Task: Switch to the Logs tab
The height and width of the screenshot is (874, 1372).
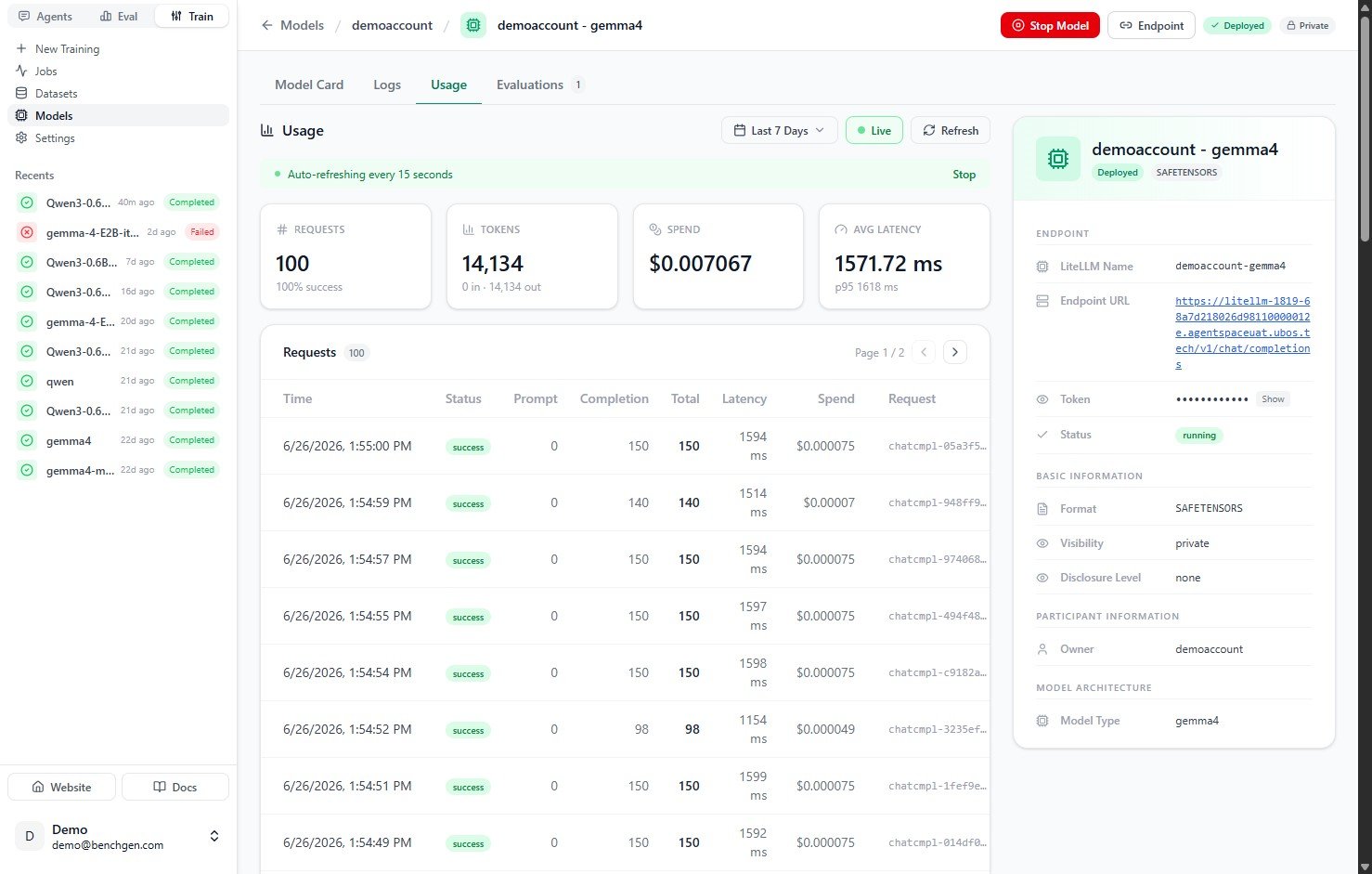Action: pyautogui.click(x=387, y=85)
